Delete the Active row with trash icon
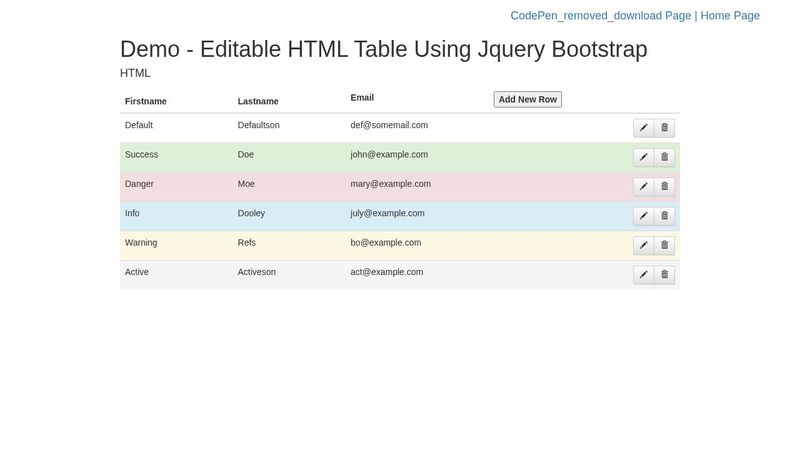Viewport: 800px width, 450px height. click(x=664, y=275)
